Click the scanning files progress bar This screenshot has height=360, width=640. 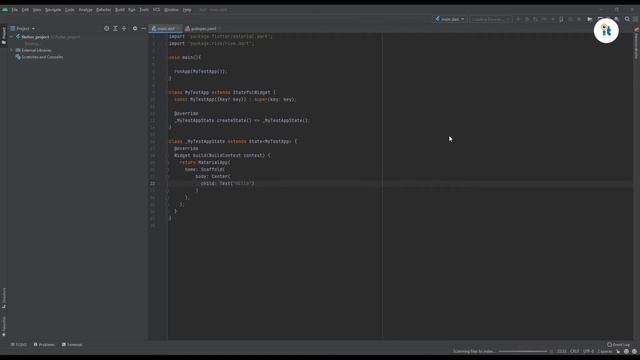(522, 351)
